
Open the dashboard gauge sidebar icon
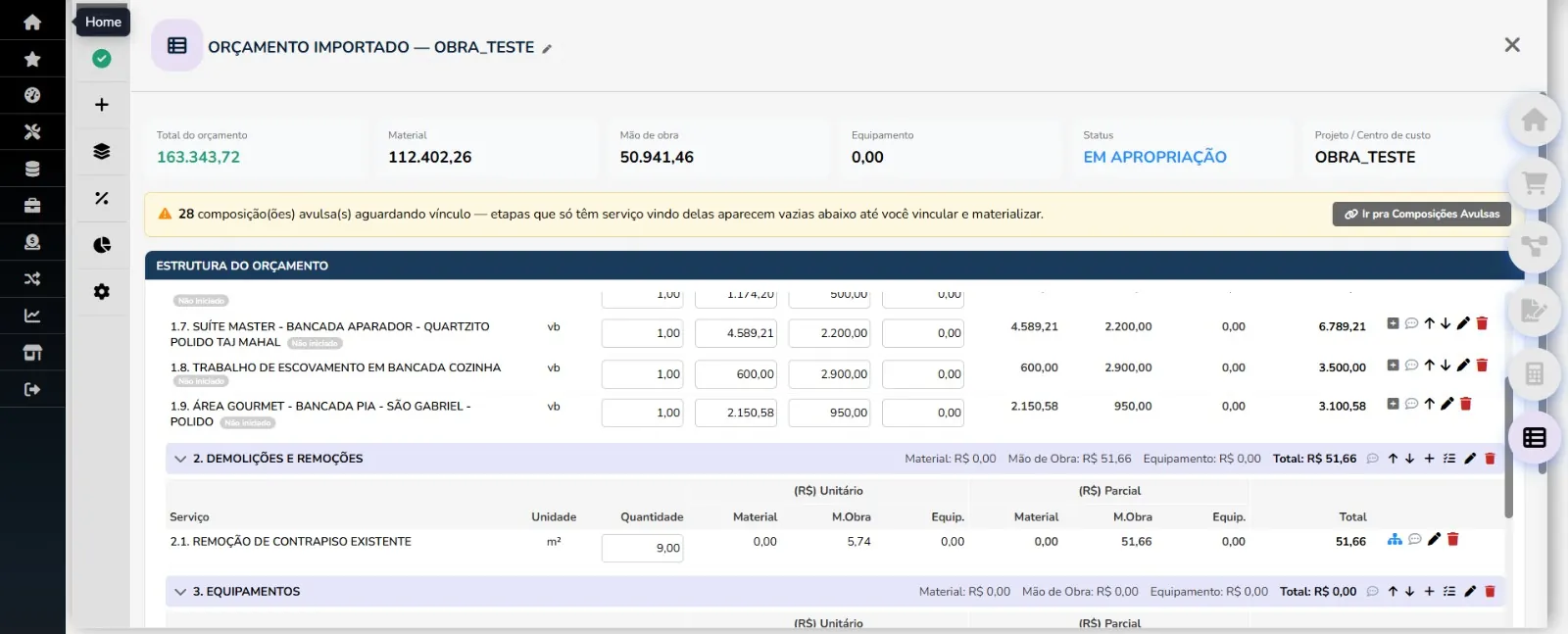(x=32, y=95)
